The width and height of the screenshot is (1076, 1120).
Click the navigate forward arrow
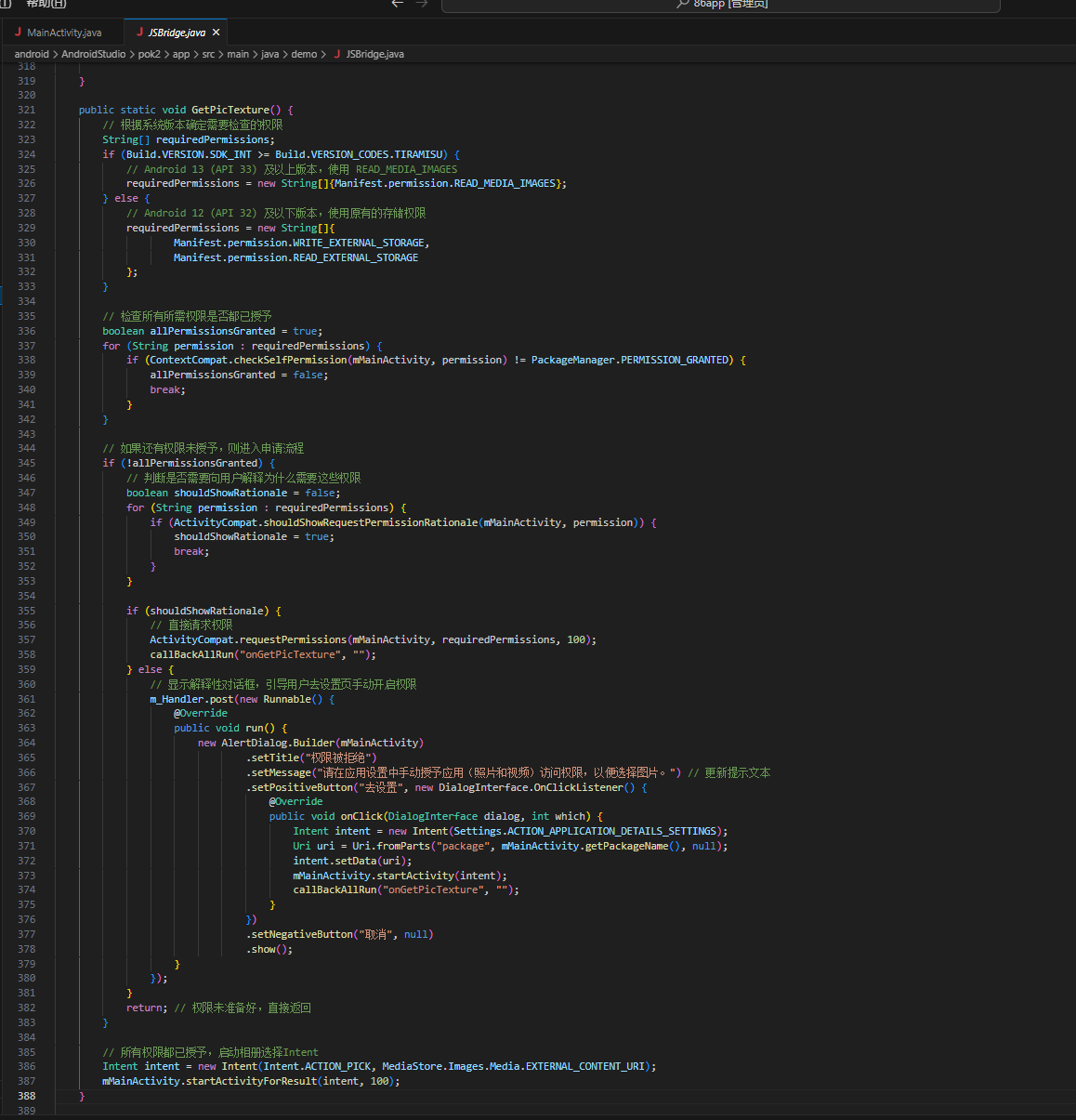(x=422, y=4)
